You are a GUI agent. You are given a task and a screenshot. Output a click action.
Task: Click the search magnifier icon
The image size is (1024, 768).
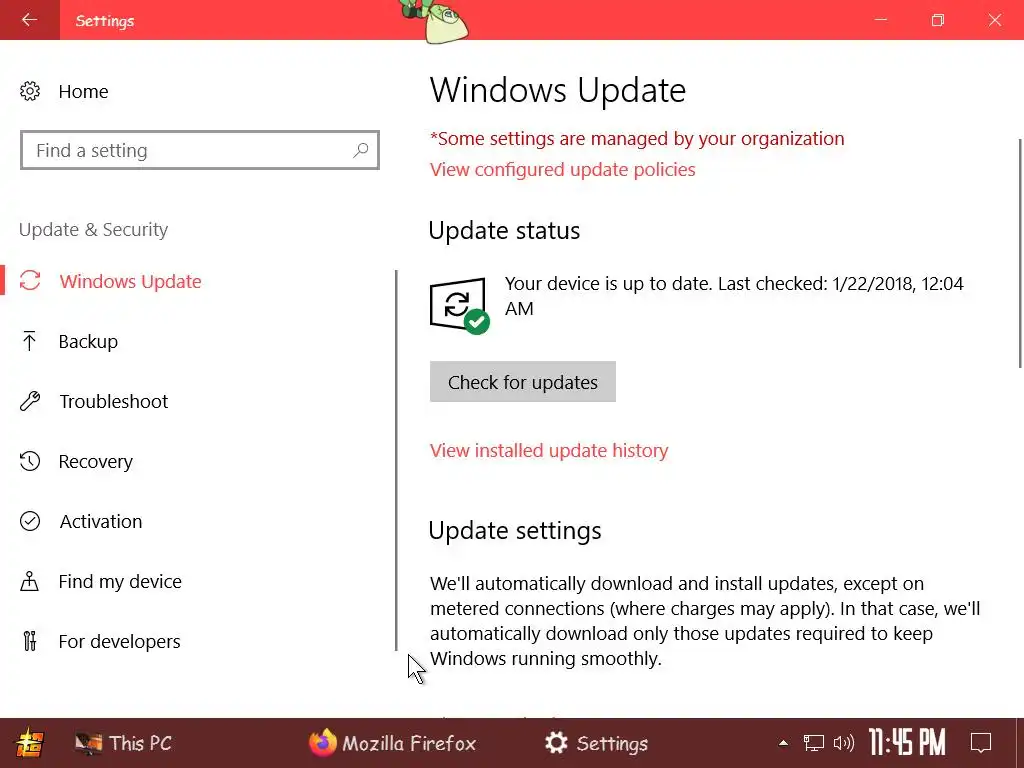point(360,151)
